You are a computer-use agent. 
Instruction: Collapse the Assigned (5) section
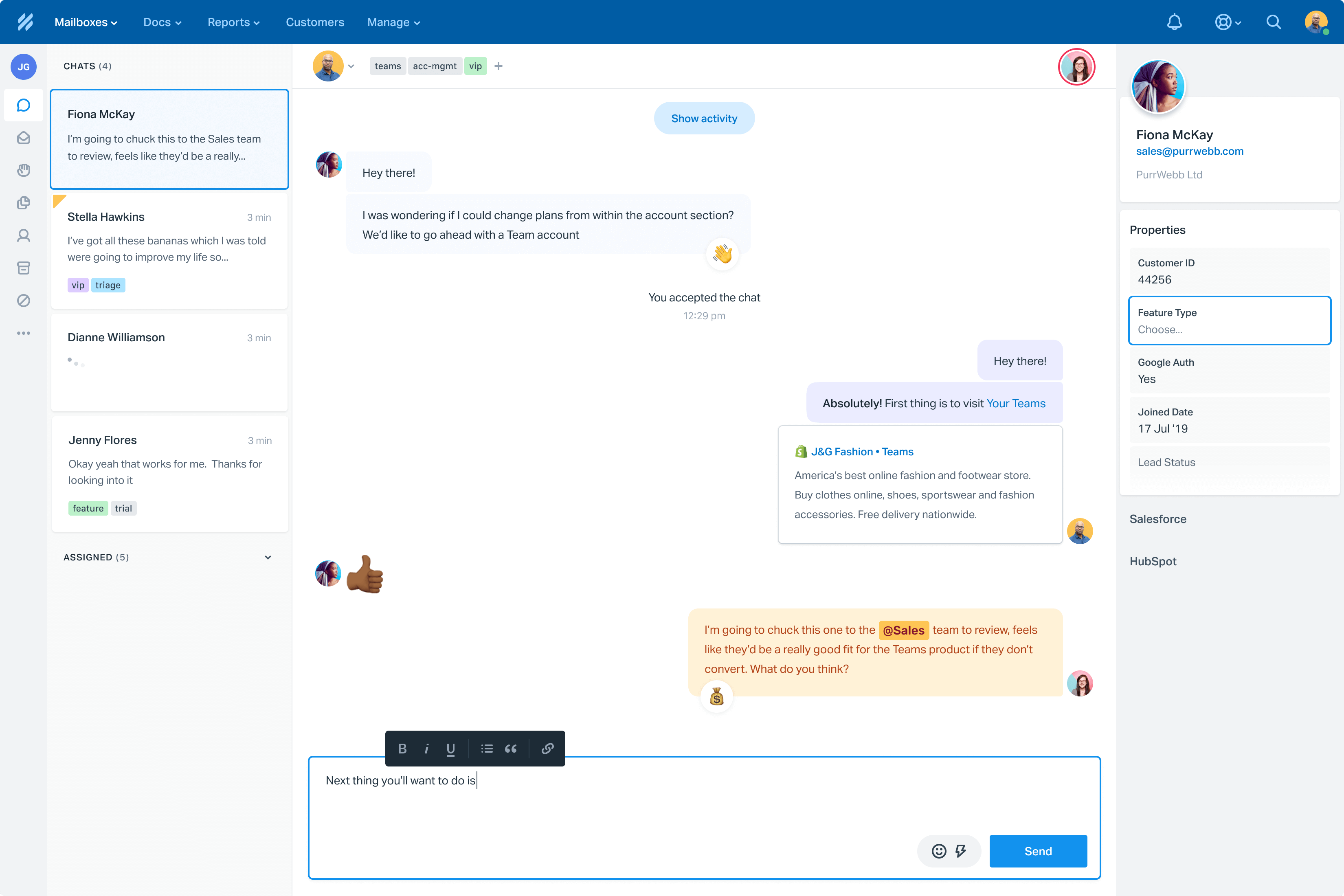point(268,557)
